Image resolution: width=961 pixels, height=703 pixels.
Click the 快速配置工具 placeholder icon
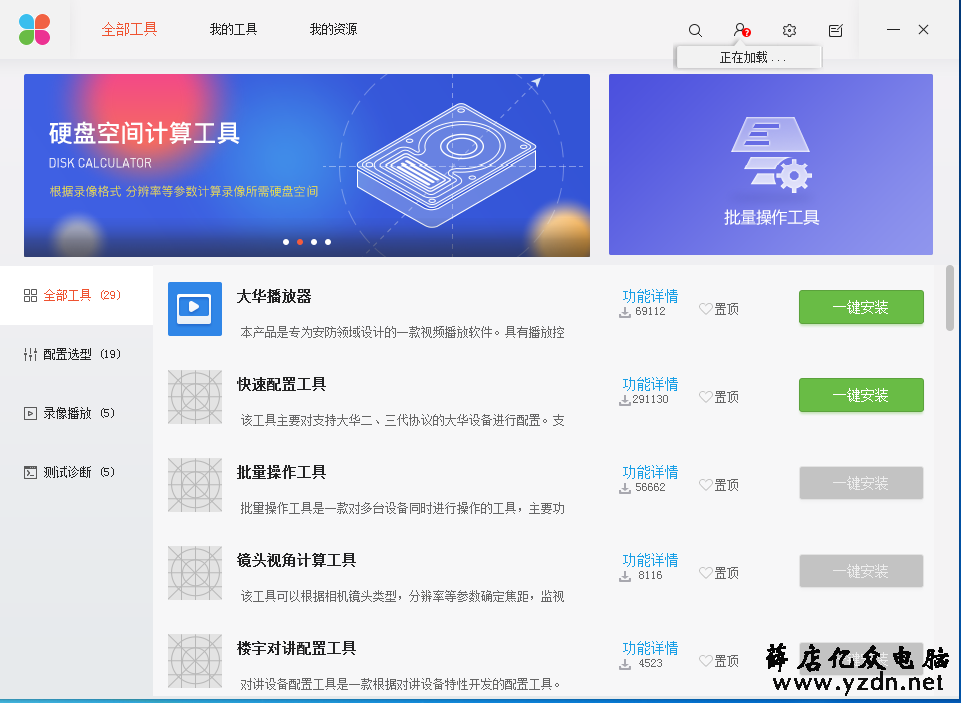click(195, 397)
